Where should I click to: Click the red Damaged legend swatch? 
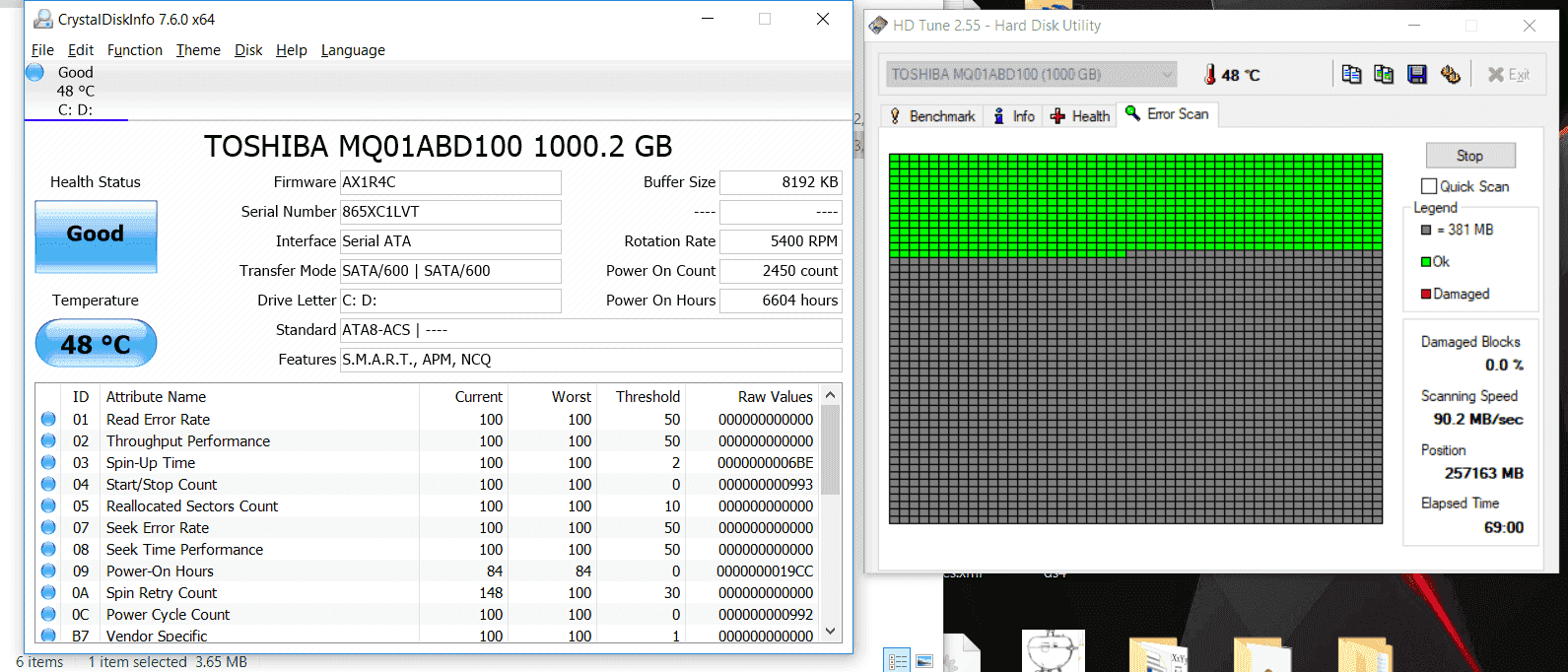pos(1425,294)
